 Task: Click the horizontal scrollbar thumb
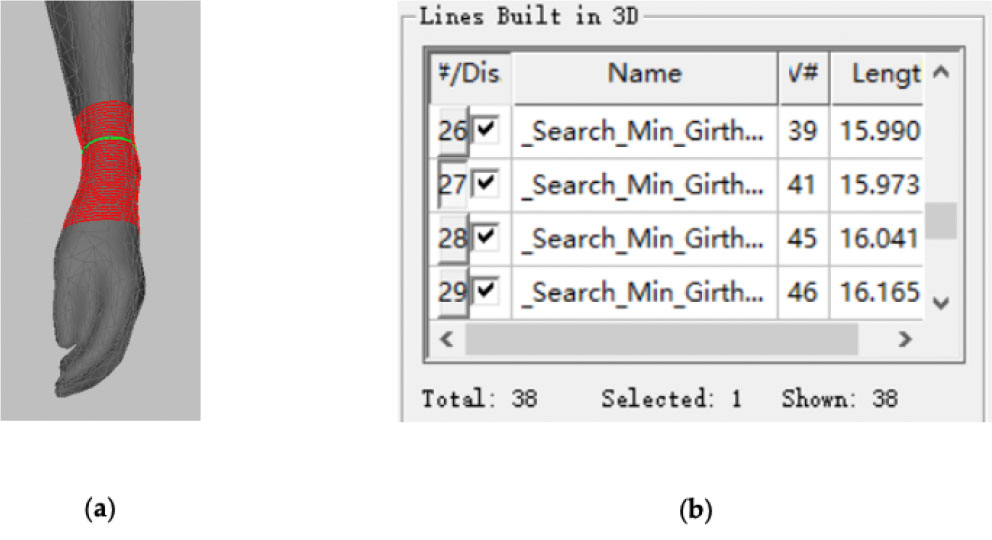[x=660, y=339]
